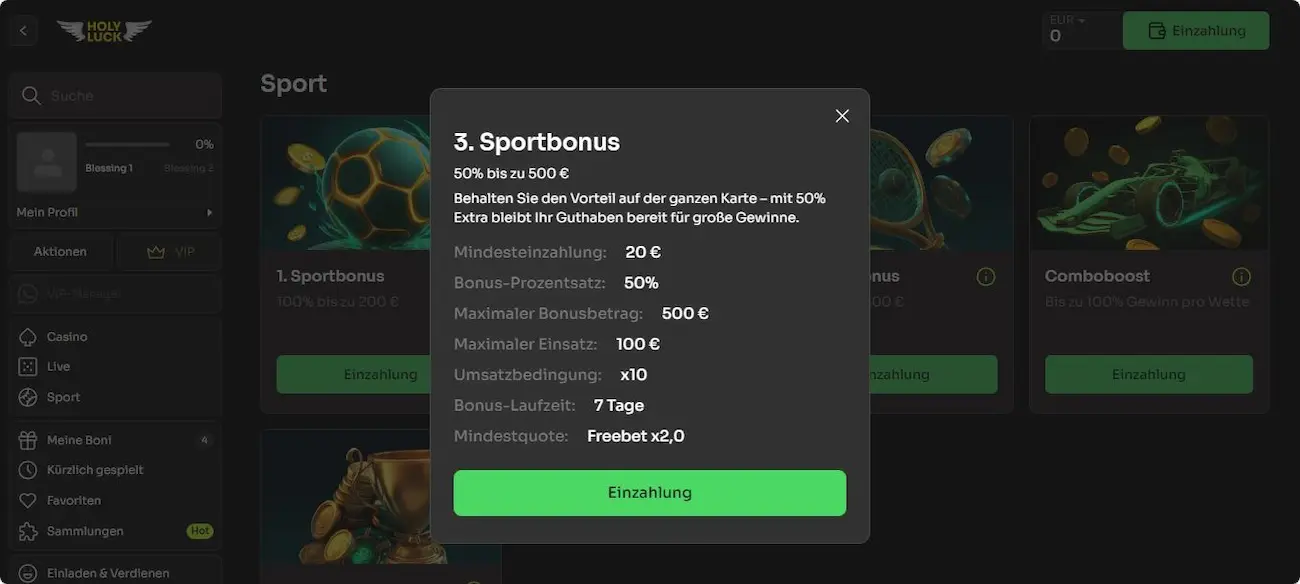
Task: Switch to the Aktionen tab
Action: [60, 251]
